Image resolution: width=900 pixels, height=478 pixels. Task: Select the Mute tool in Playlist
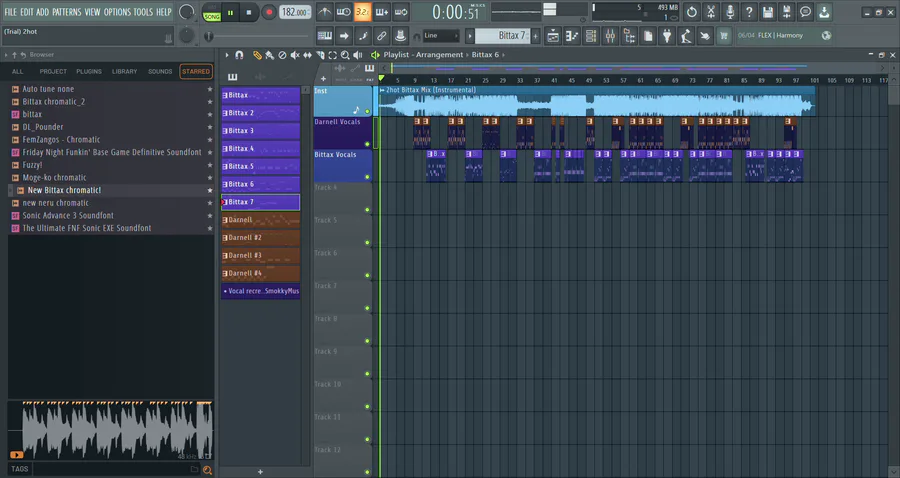pyautogui.click(x=294, y=55)
